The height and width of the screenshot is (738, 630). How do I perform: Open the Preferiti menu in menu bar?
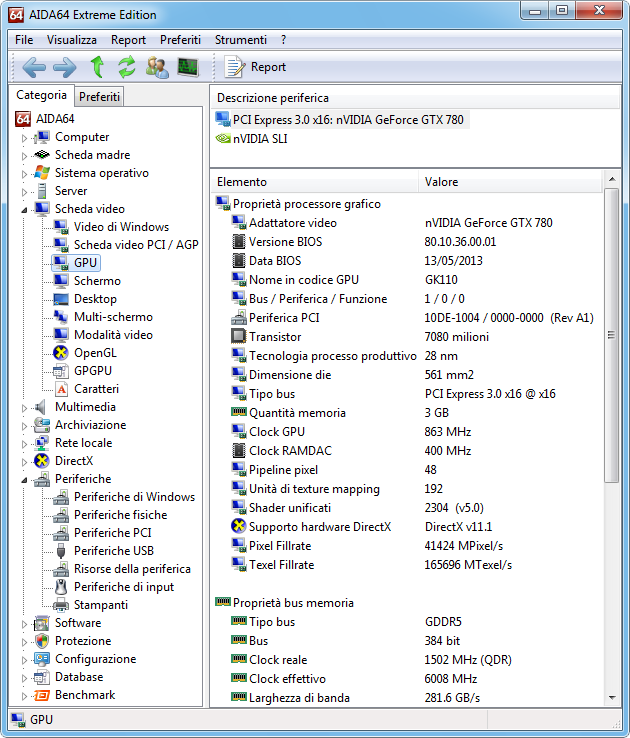pos(180,40)
